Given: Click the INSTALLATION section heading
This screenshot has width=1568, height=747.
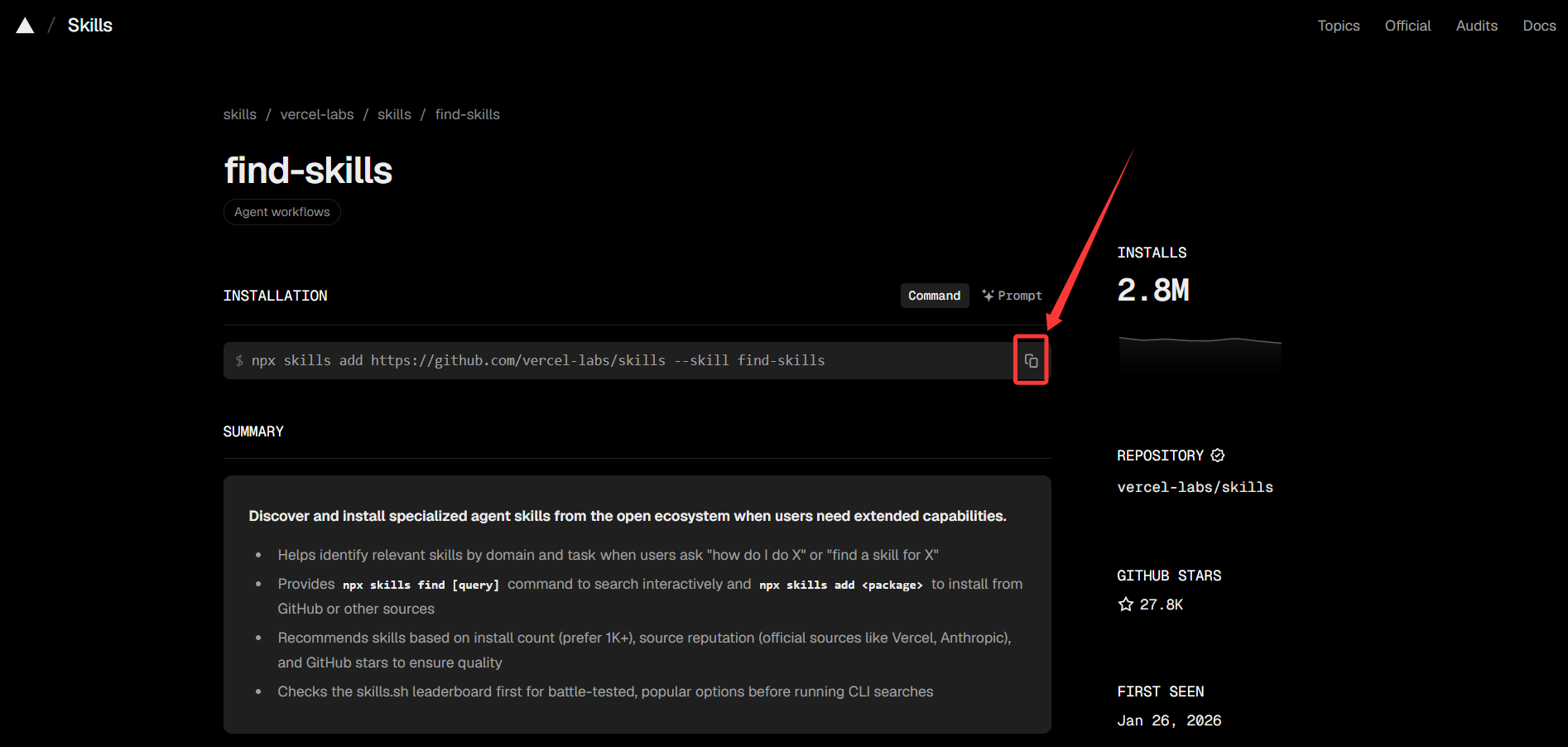Looking at the screenshot, I should pyautogui.click(x=276, y=296).
